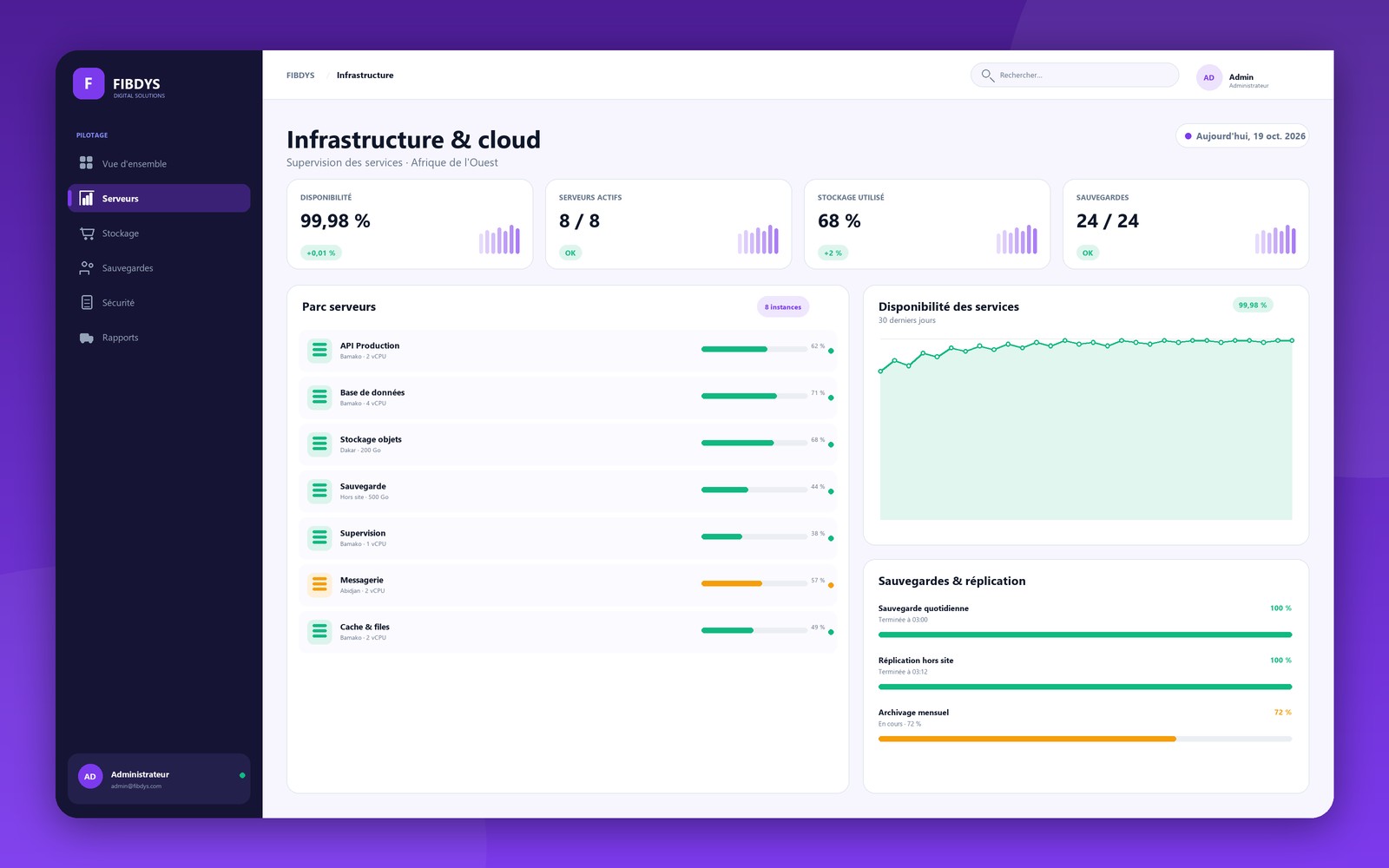Click the Serveurs actifs OK badge
The height and width of the screenshot is (868, 1389).
(570, 253)
